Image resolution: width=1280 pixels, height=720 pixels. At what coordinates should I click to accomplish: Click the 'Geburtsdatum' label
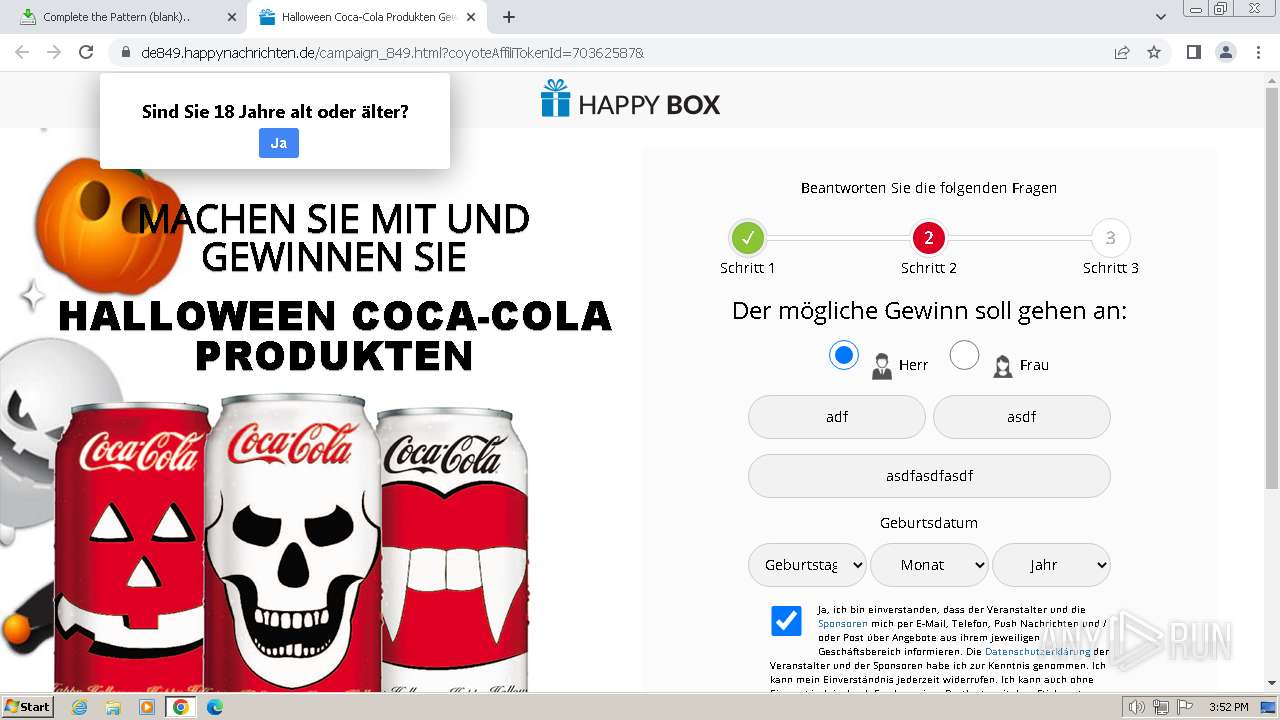pyautogui.click(x=929, y=523)
